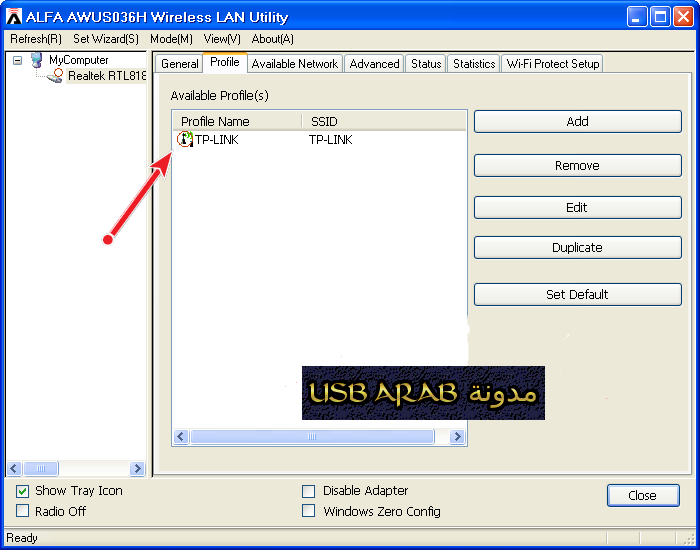Open the Advanced tab
Screen dimensions: 700x550
point(374,64)
